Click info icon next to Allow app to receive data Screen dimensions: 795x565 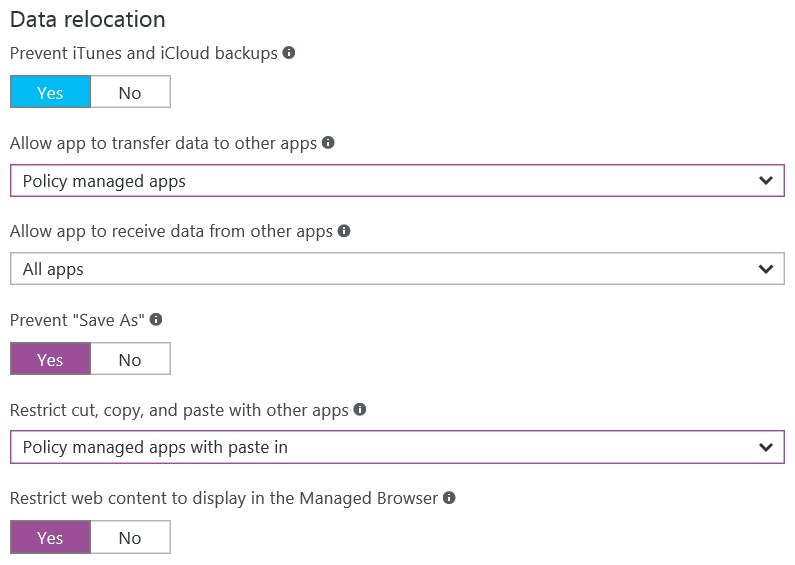344,231
